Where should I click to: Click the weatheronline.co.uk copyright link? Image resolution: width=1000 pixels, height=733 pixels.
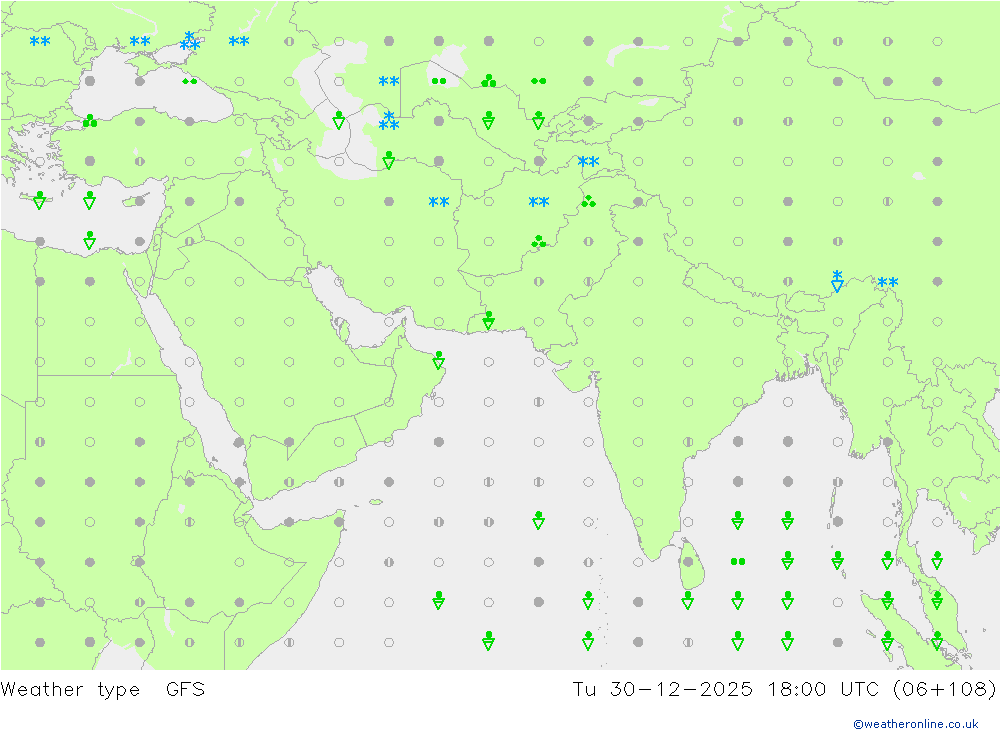coord(916,724)
